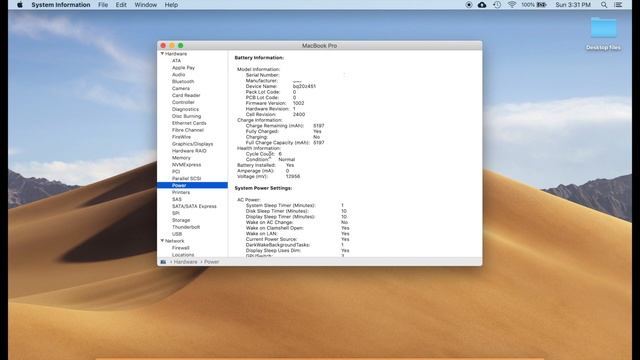The width and height of the screenshot is (640, 360).
Task: Open the File menu
Action: pos(103,5)
